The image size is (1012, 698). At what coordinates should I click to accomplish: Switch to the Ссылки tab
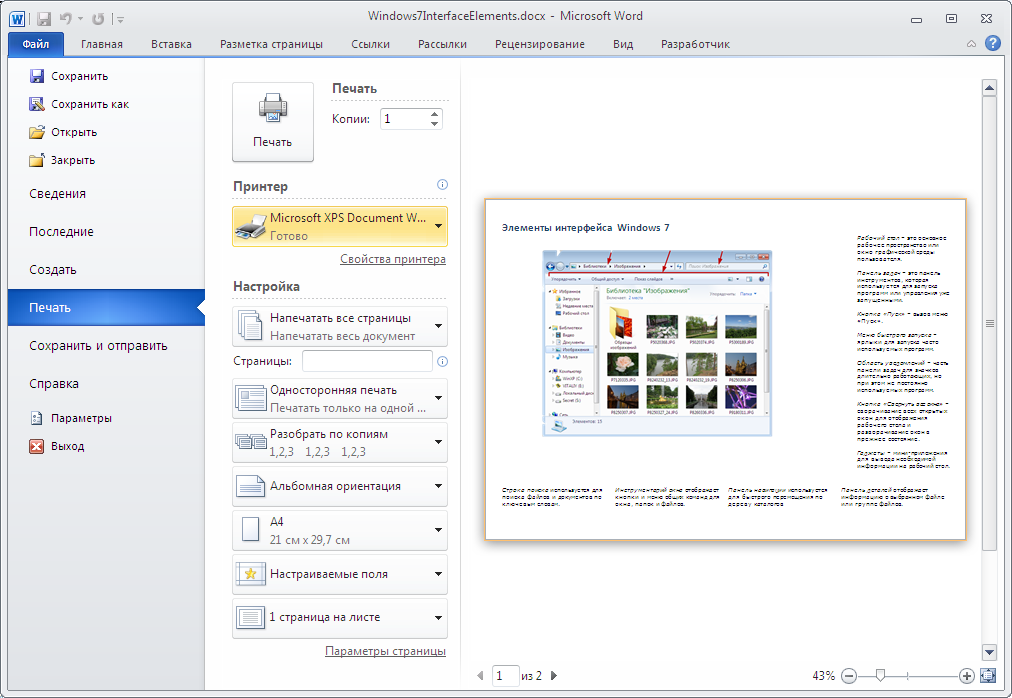tap(370, 44)
